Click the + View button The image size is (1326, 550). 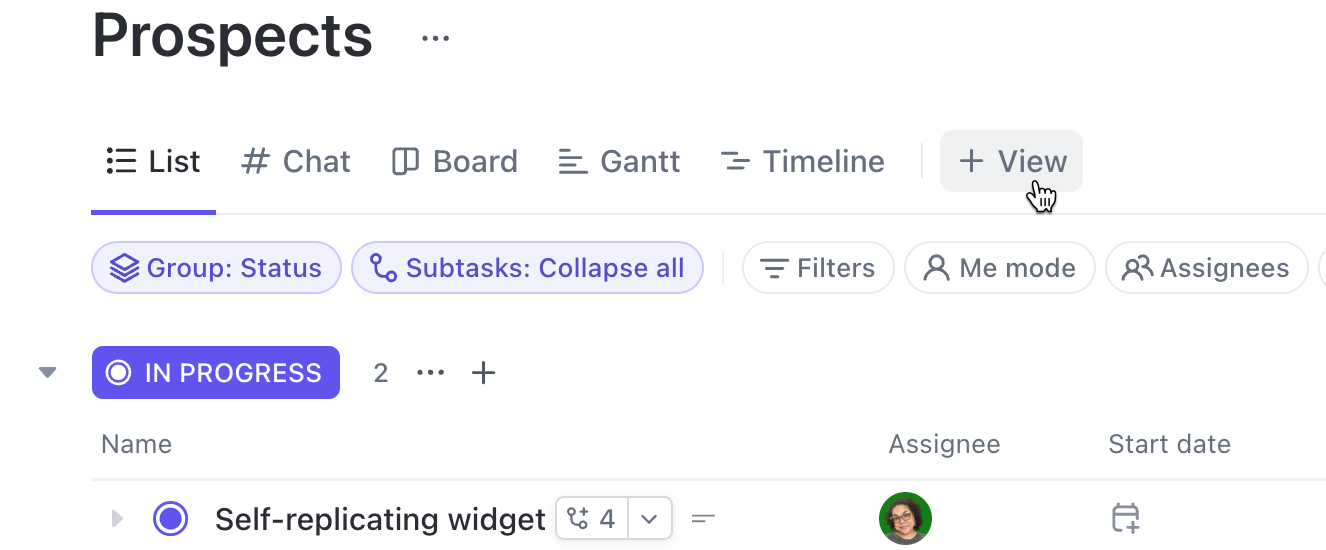point(1011,162)
